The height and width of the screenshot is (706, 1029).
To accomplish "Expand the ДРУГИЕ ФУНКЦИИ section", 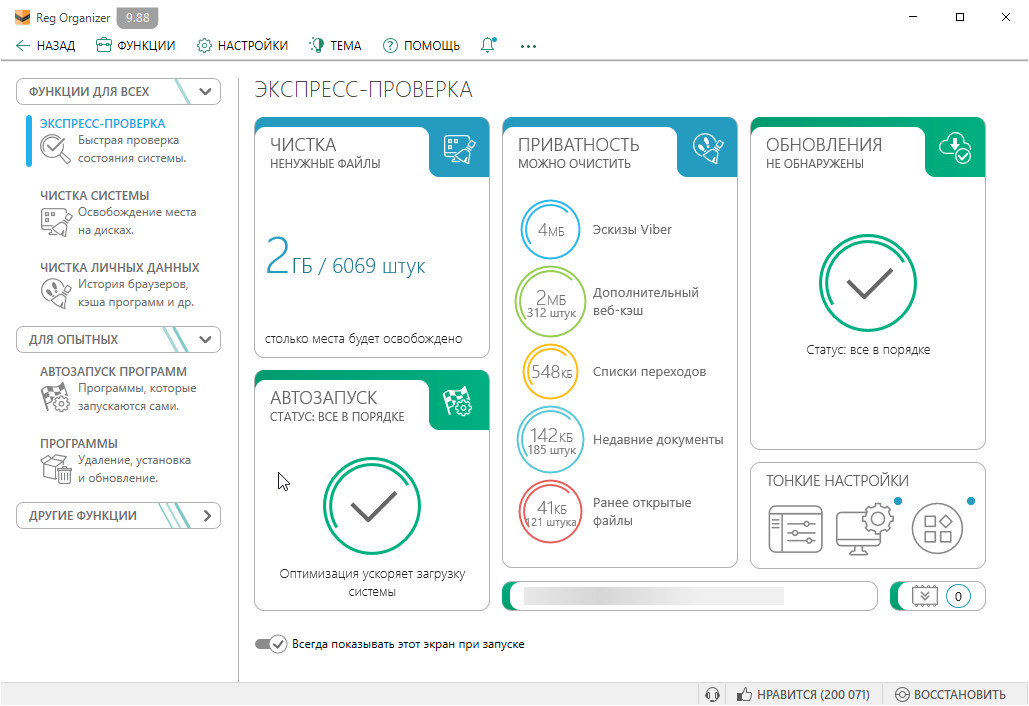I will 206,516.
